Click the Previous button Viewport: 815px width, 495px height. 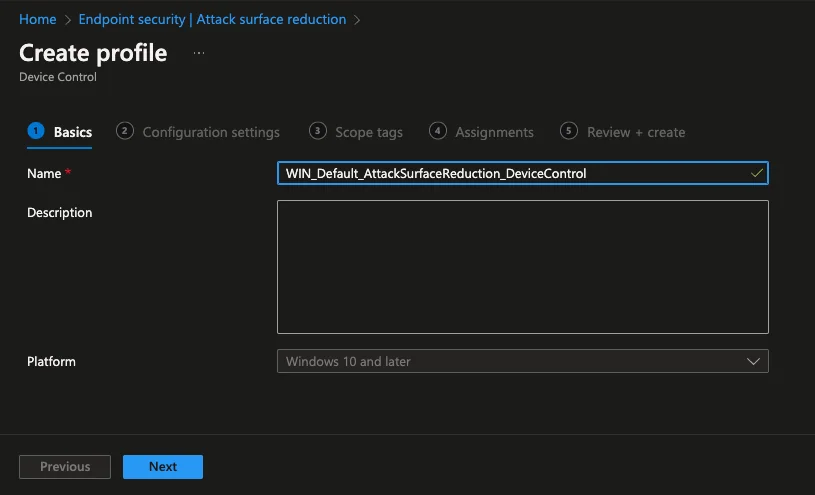[65, 467]
